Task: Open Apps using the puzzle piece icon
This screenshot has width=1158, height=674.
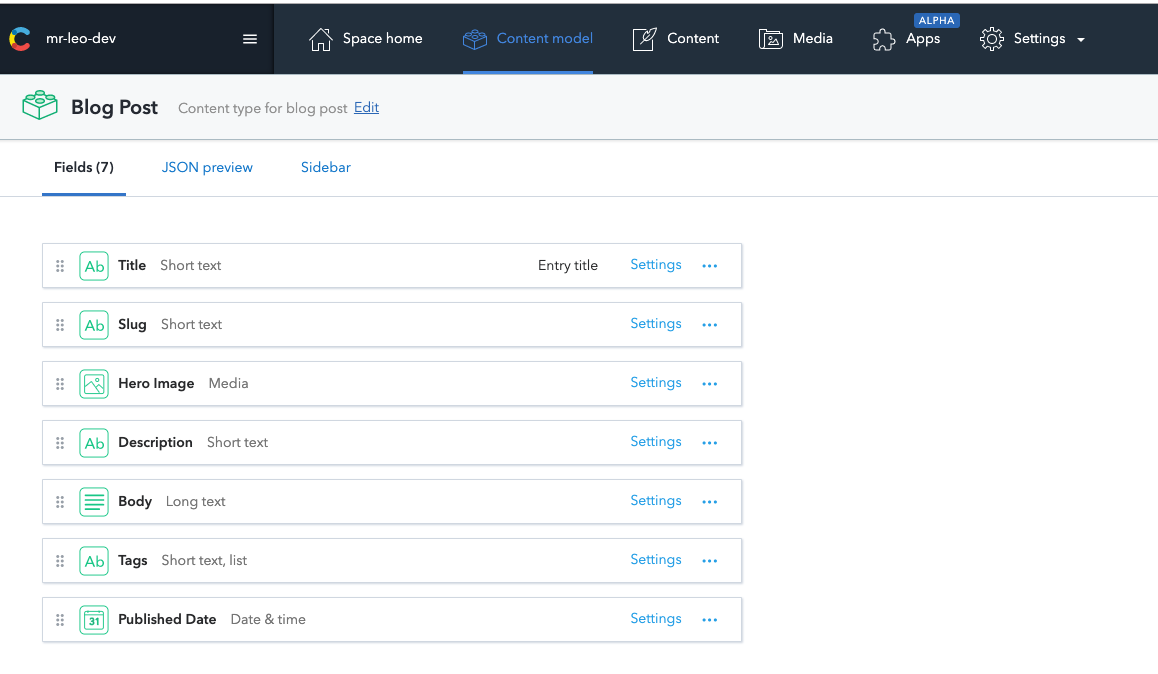Action: (884, 41)
